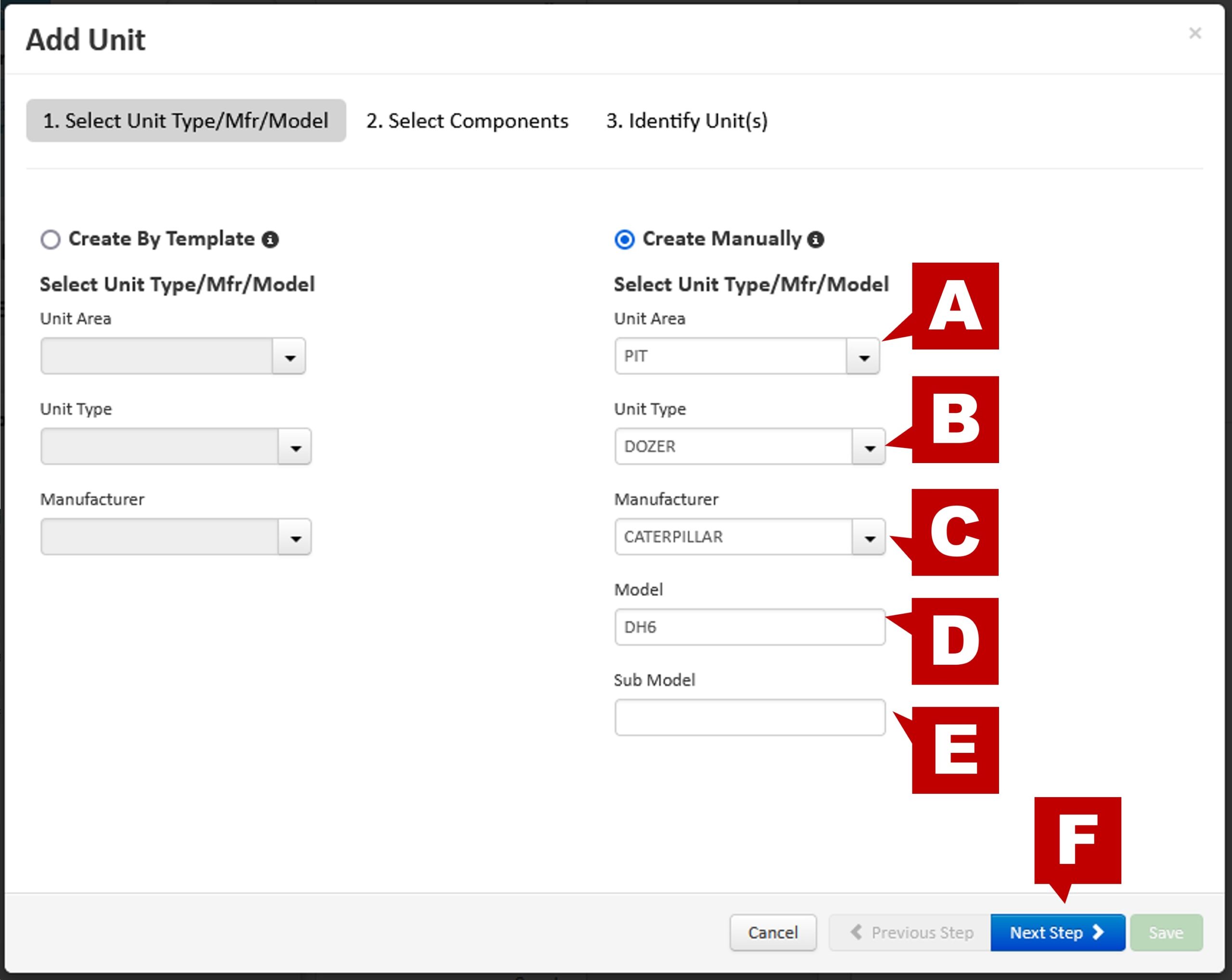Expand the DOZER Unit Type dropdown
This screenshot has width=1232, height=980.
[869, 447]
